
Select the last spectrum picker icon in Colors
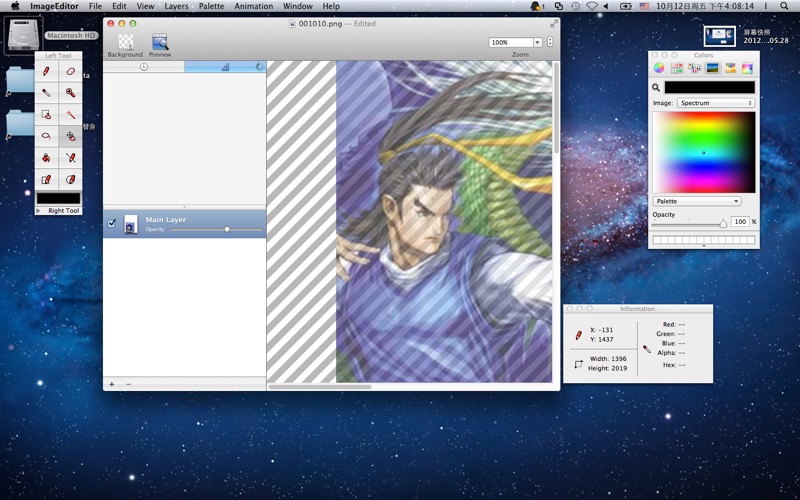747,68
